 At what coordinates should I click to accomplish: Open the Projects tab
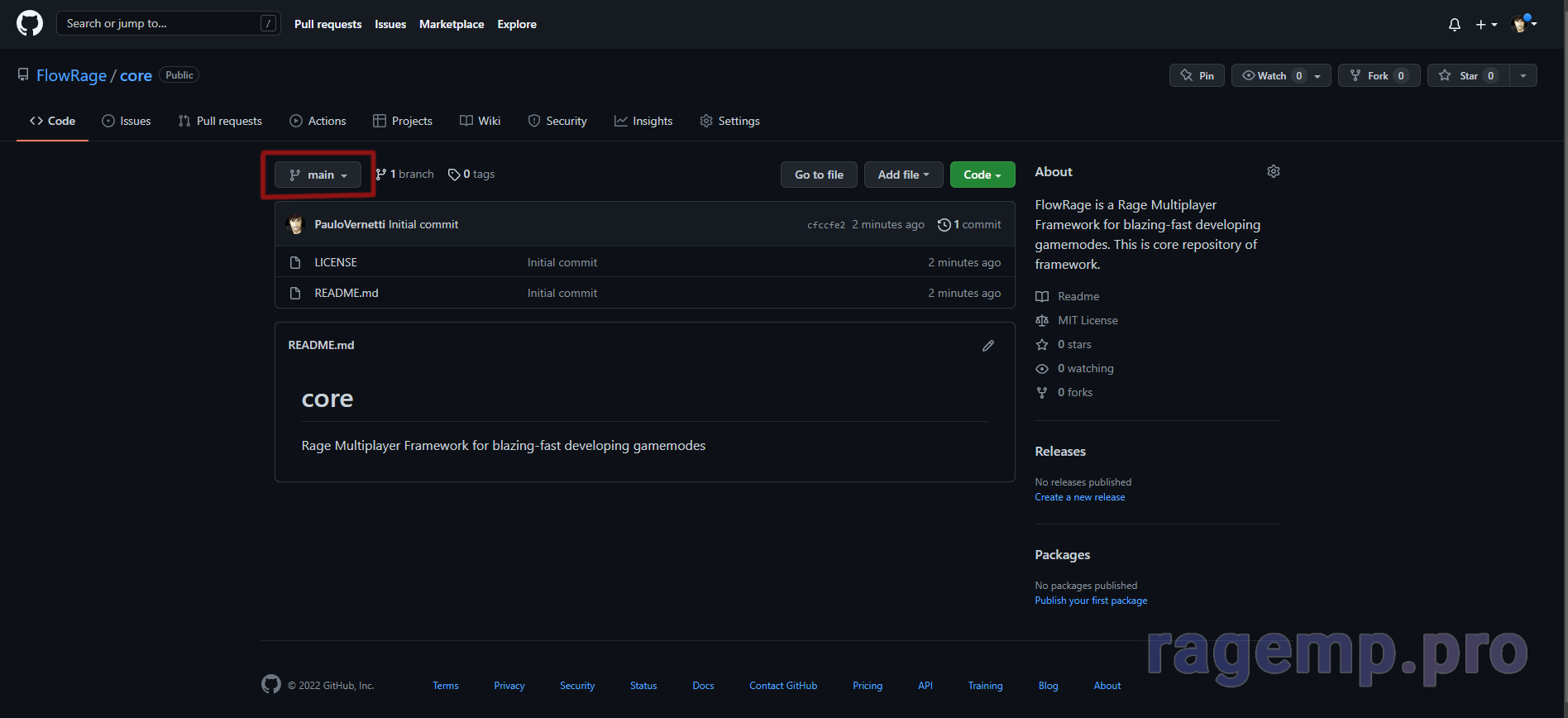403,121
